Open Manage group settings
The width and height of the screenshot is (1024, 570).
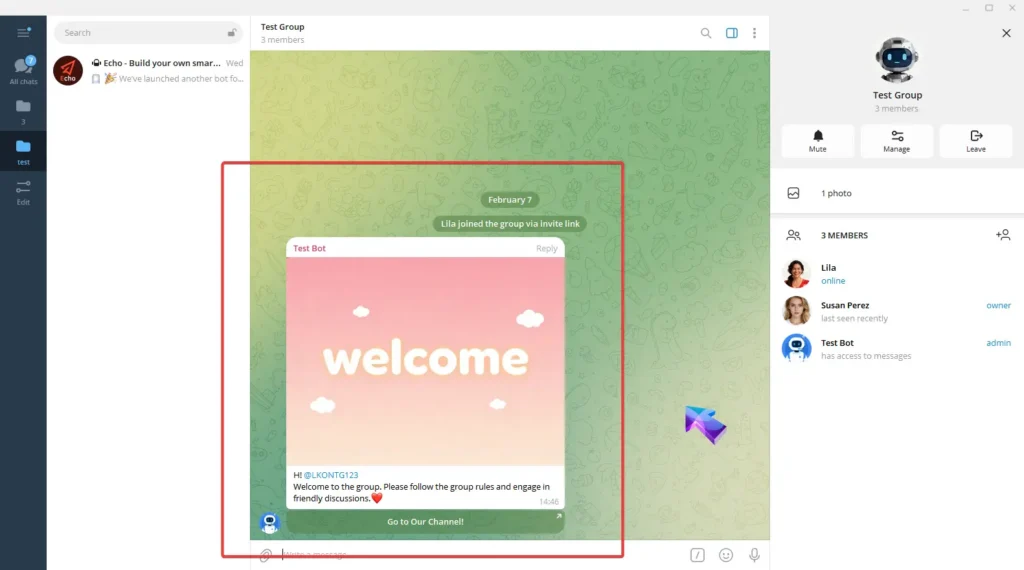point(896,141)
